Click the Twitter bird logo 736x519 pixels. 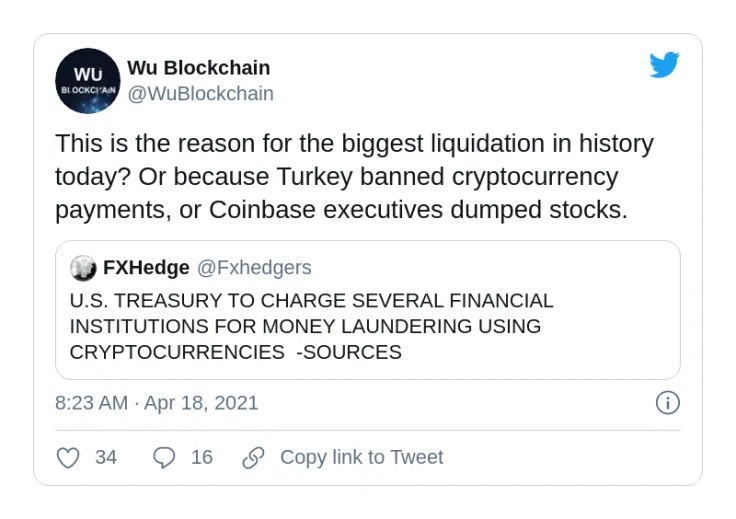[664, 65]
